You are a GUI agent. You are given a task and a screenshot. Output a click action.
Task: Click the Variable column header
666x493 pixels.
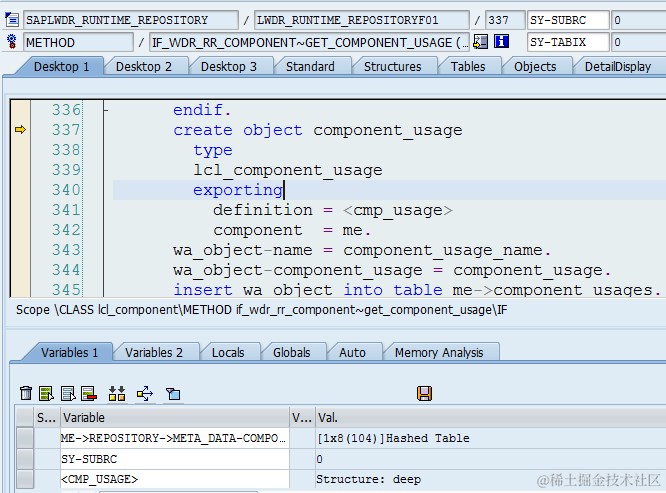[x=175, y=417]
